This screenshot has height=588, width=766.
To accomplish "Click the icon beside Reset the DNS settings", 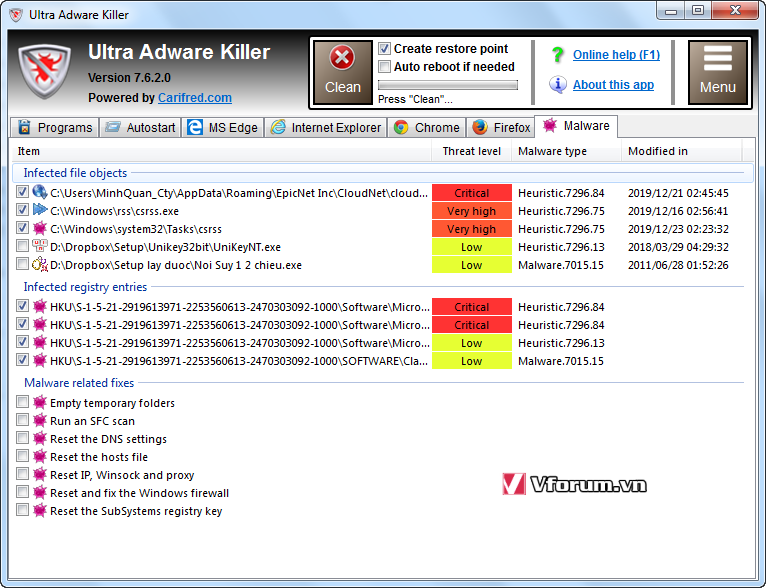I will pos(40,439).
